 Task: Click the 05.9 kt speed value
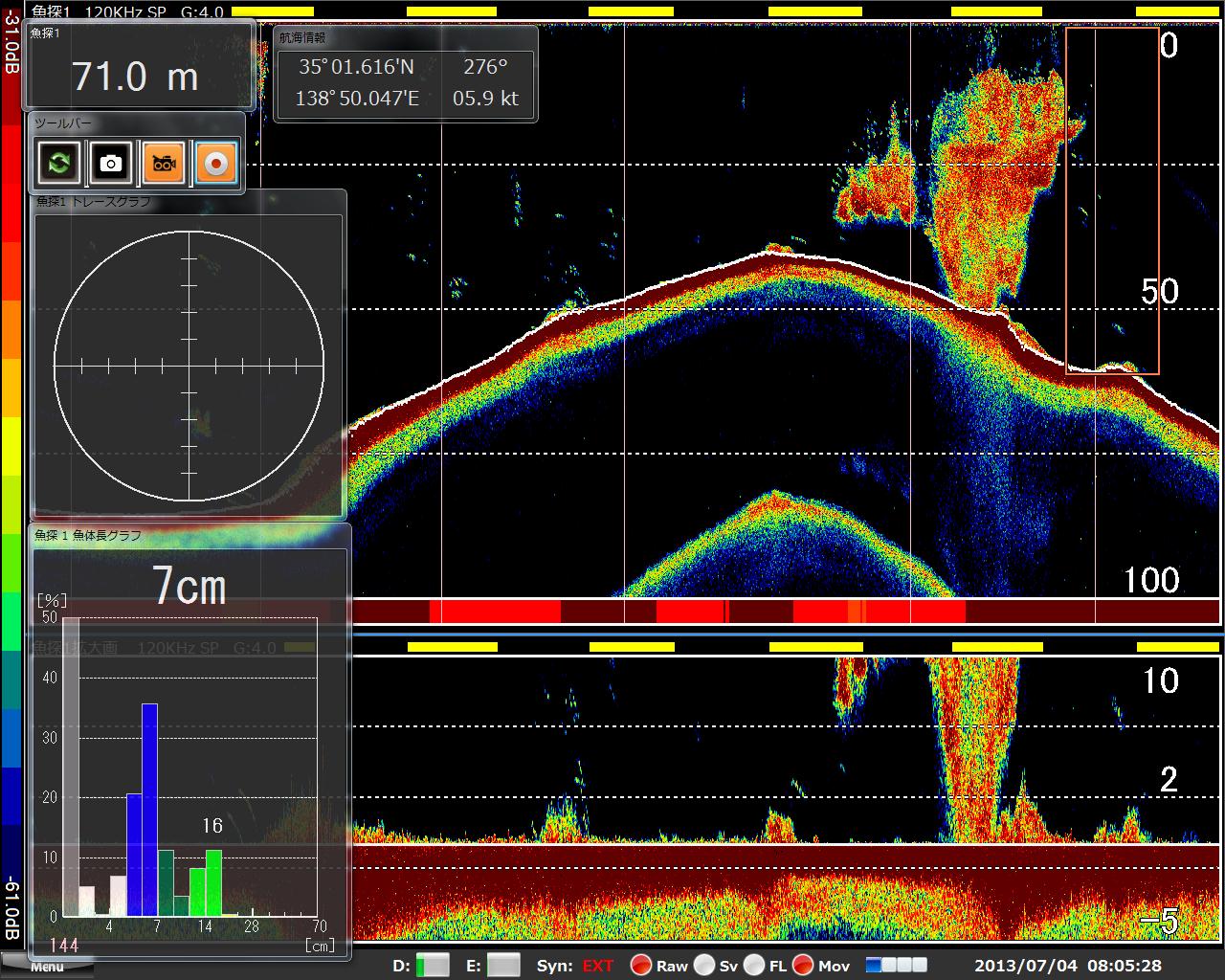(x=485, y=98)
